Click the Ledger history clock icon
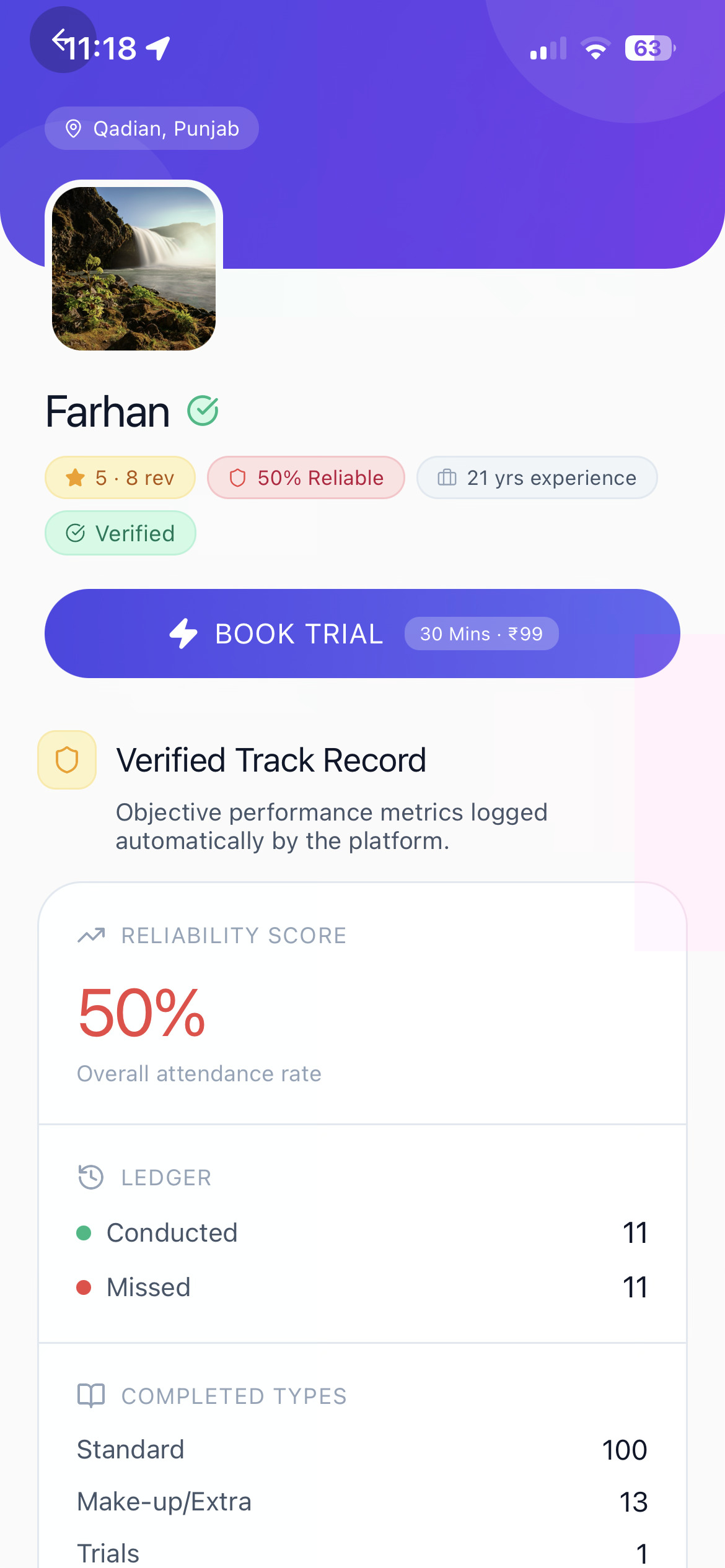This screenshot has height=1568, width=725. coord(90,1177)
